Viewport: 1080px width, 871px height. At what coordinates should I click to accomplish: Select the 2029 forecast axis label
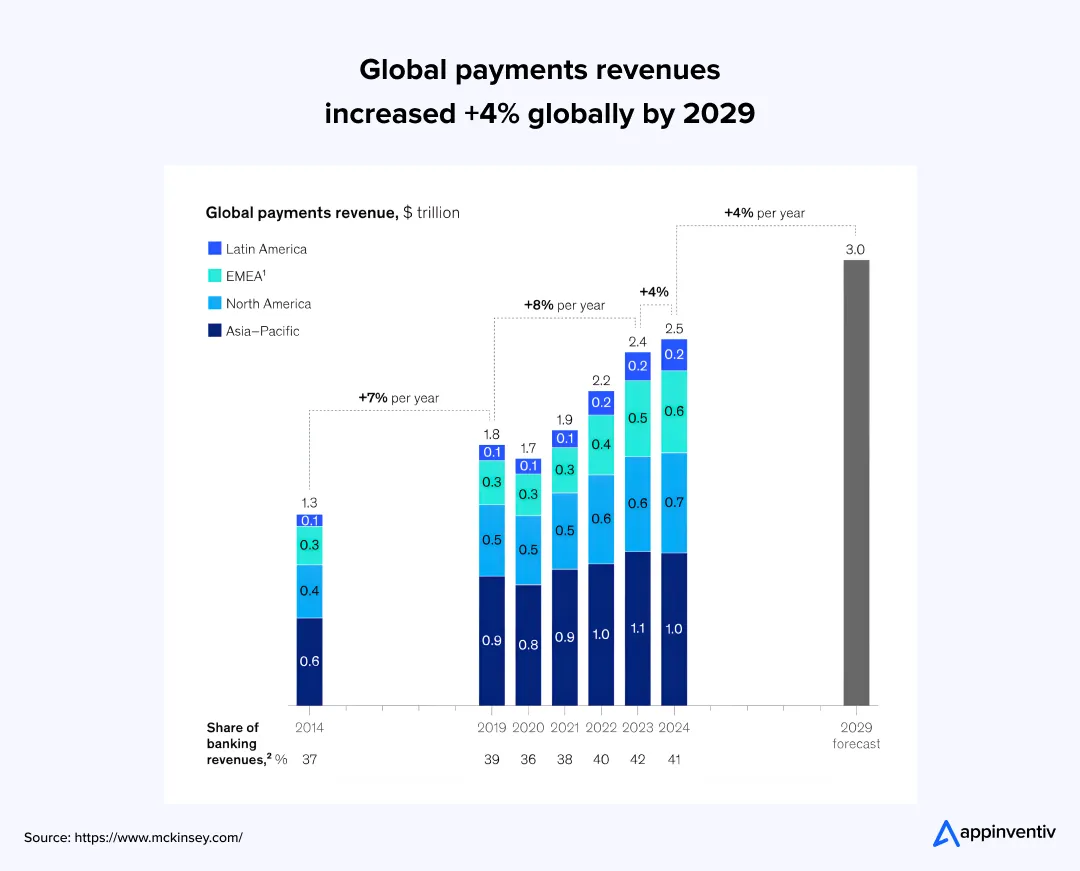pyautogui.click(x=856, y=735)
